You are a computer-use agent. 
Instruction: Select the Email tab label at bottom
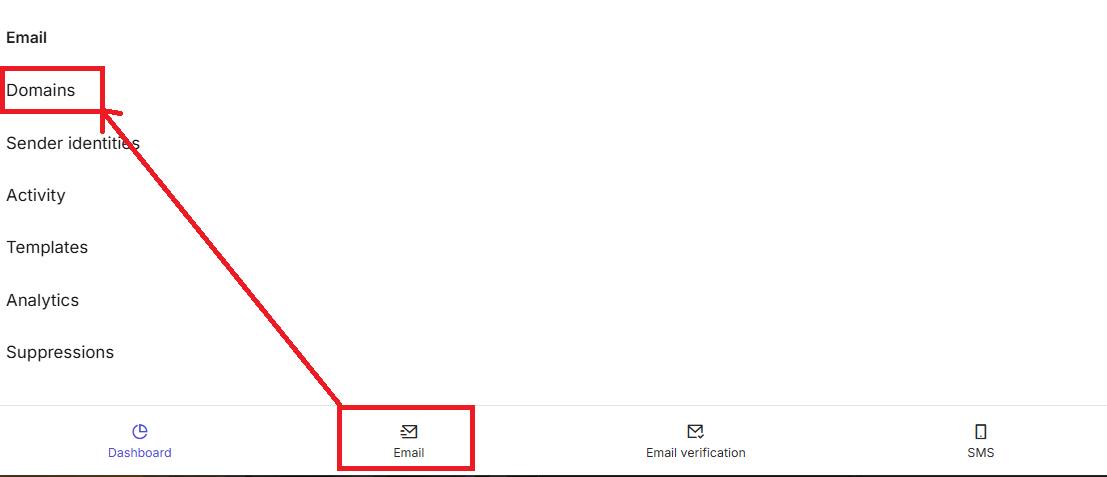point(409,453)
